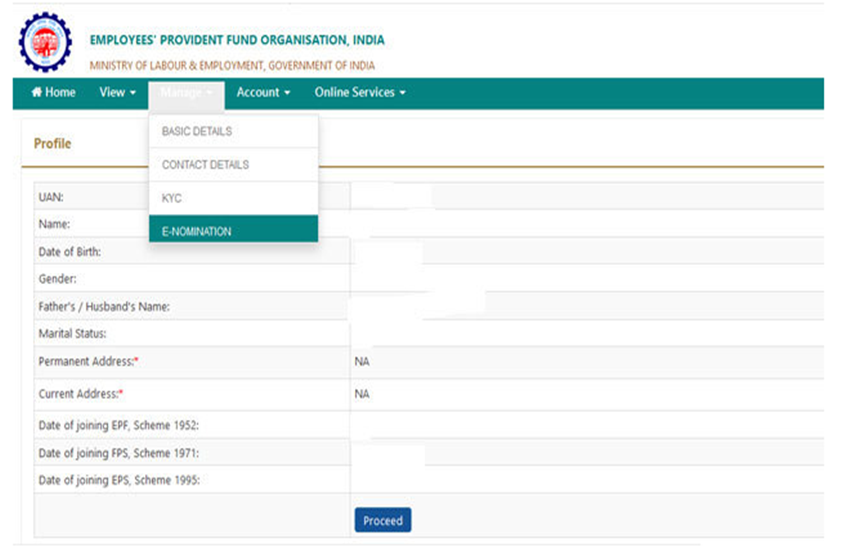This screenshot has height=550, width=850.
Task: Choose CONTACT DETAILS menu entry
Action: [x=205, y=165]
